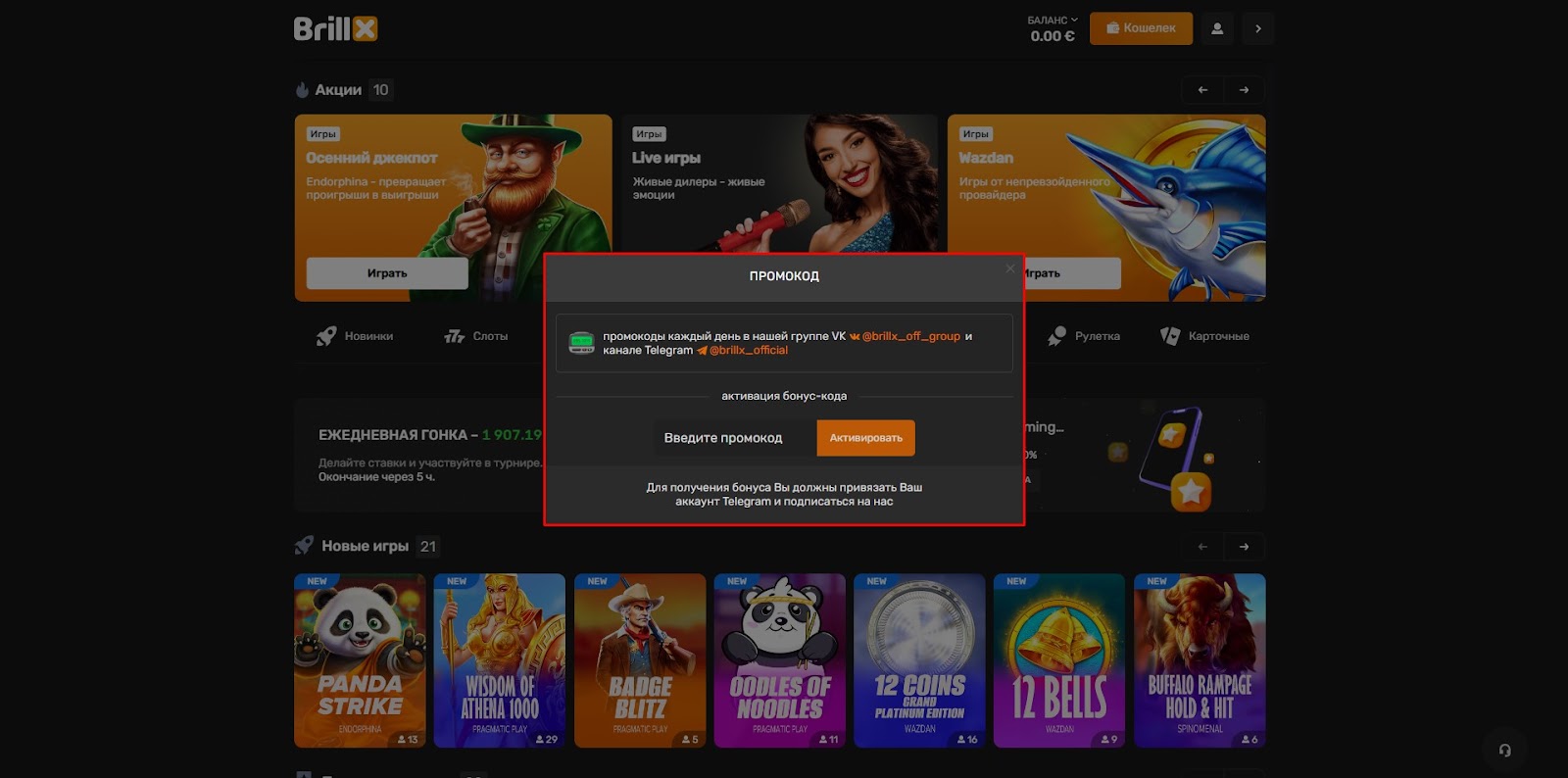This screenshot has width=1568, height=778.
Task: Go to previous Новые игры page
Action: [x=1202, y=547]
